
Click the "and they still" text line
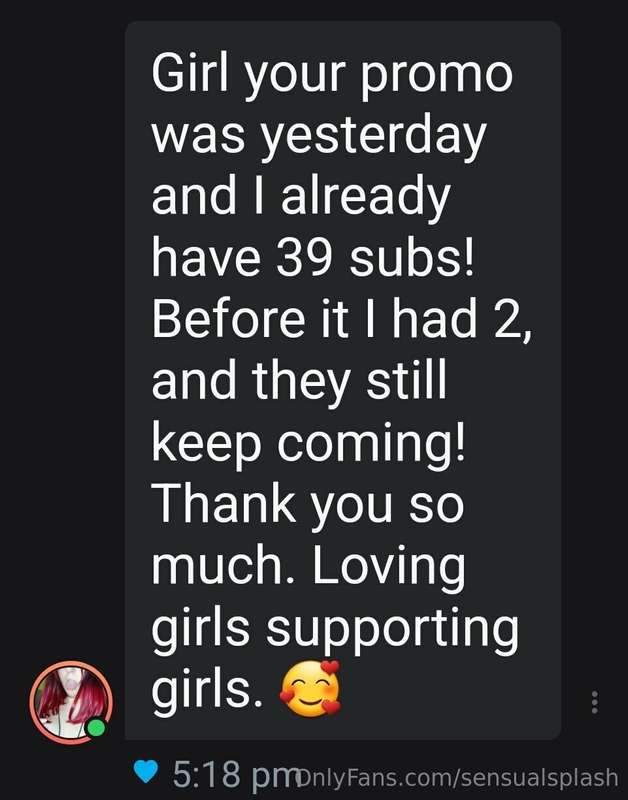point(299,381)
